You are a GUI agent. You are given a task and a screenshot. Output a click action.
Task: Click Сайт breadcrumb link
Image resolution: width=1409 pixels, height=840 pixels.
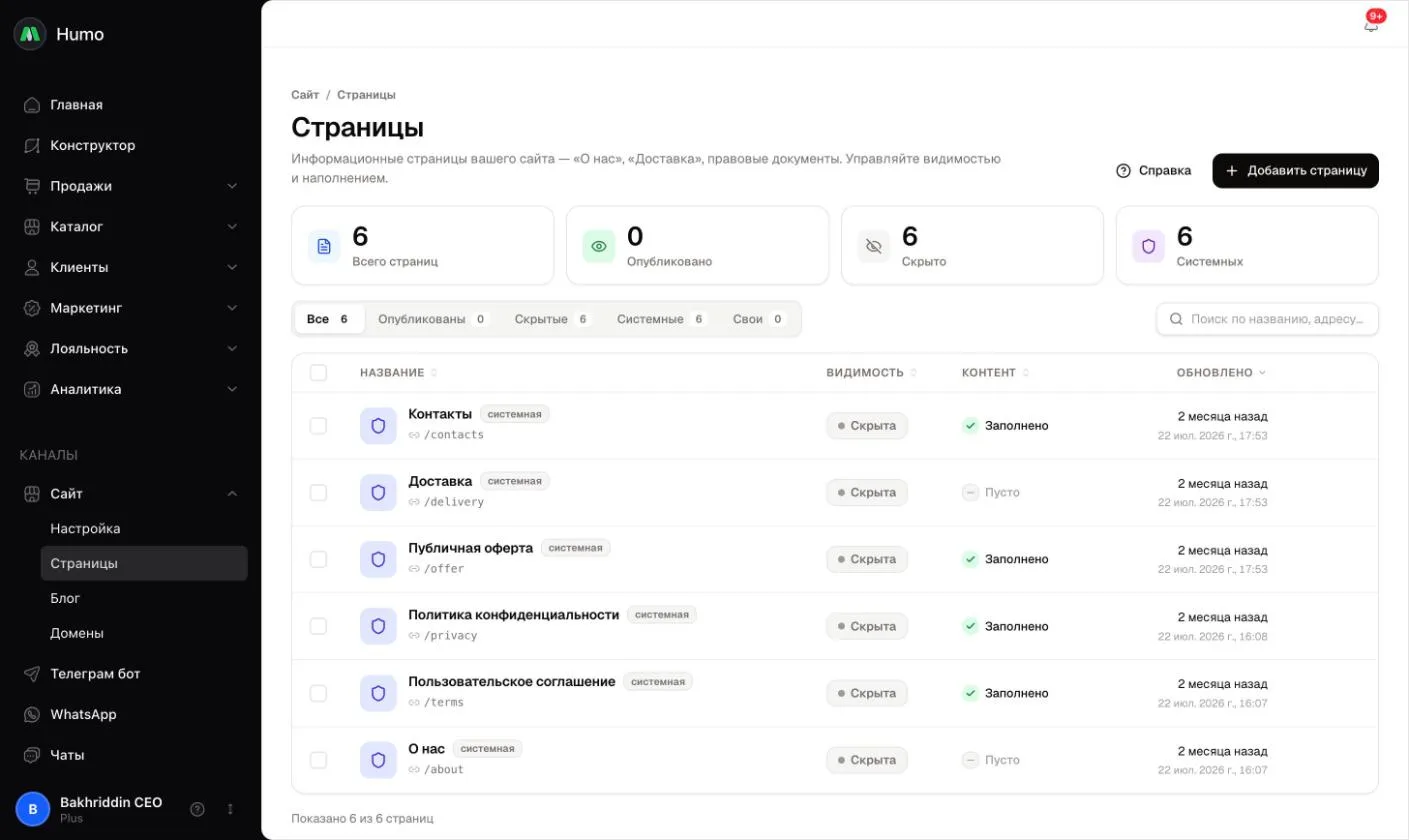click(305, 95)
